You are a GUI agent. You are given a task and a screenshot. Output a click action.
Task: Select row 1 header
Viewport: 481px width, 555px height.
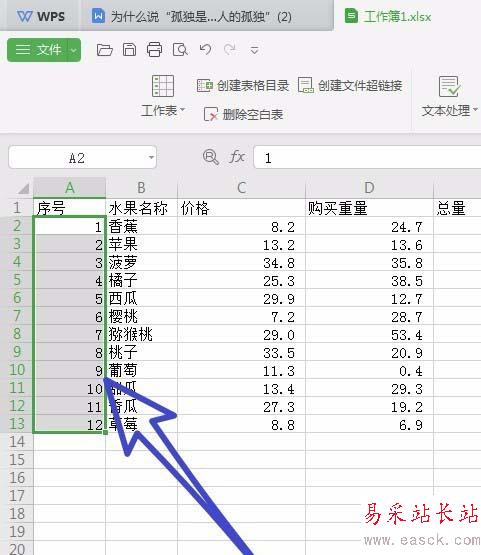[x=17, y=207]
